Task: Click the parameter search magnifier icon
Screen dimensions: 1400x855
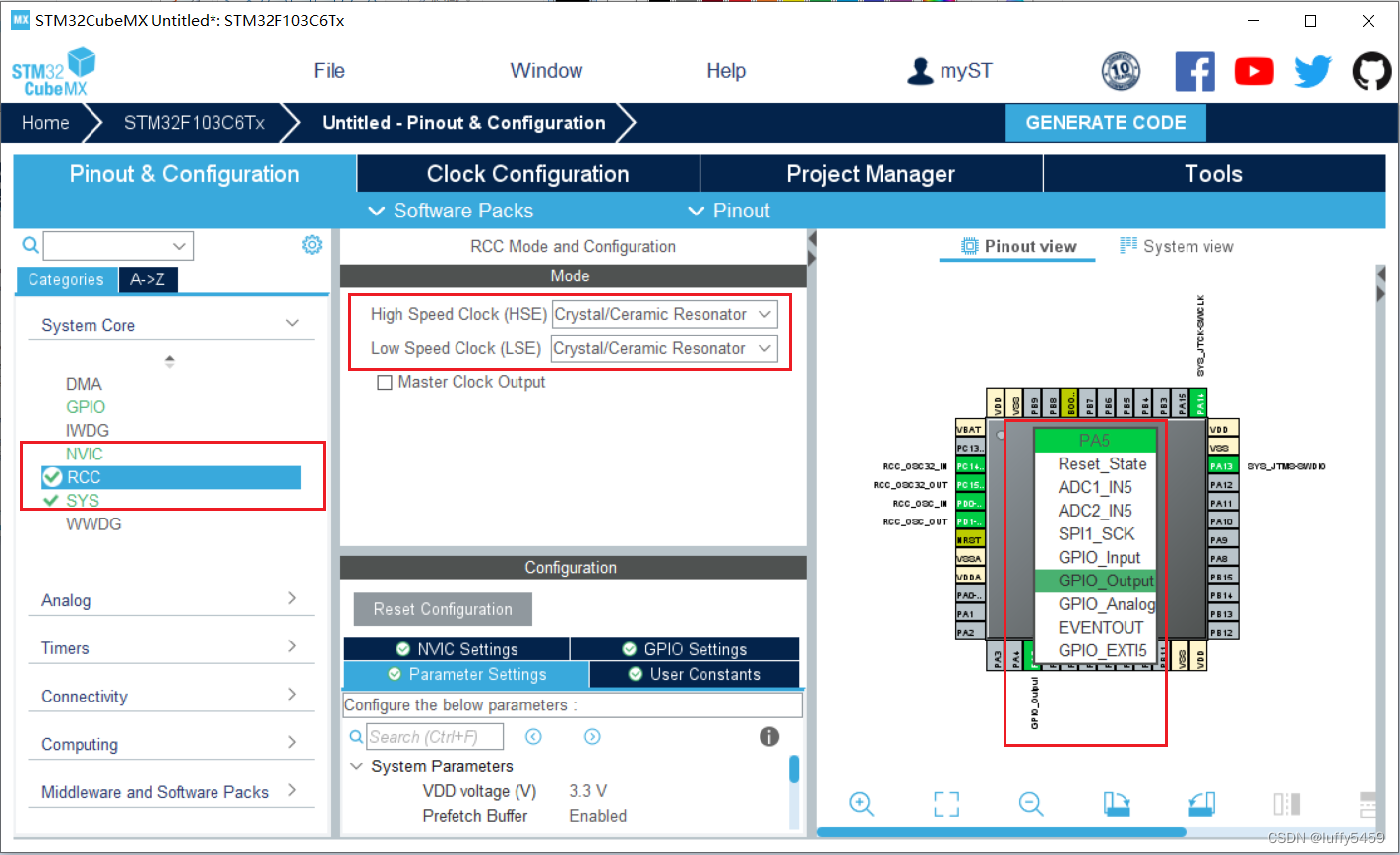Action: click(x=356, y=737)
